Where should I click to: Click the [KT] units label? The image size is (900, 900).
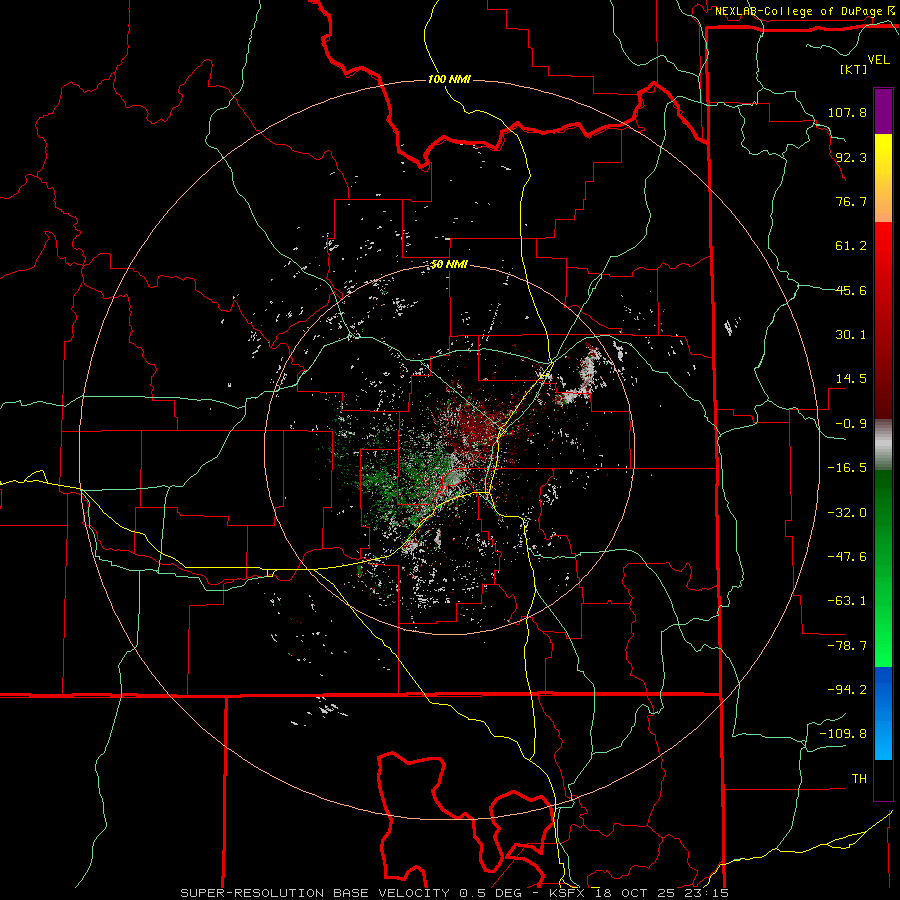tap(854, 69)
